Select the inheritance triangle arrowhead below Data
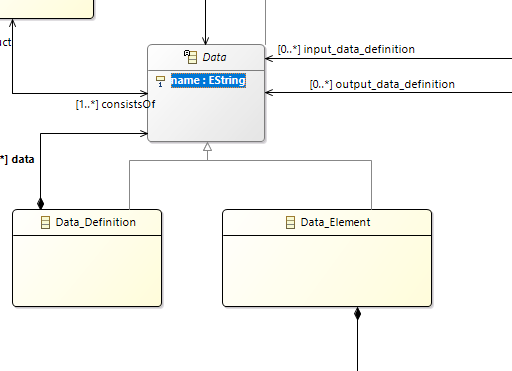This screenshot has height=371, width=512. click(207, 146)
